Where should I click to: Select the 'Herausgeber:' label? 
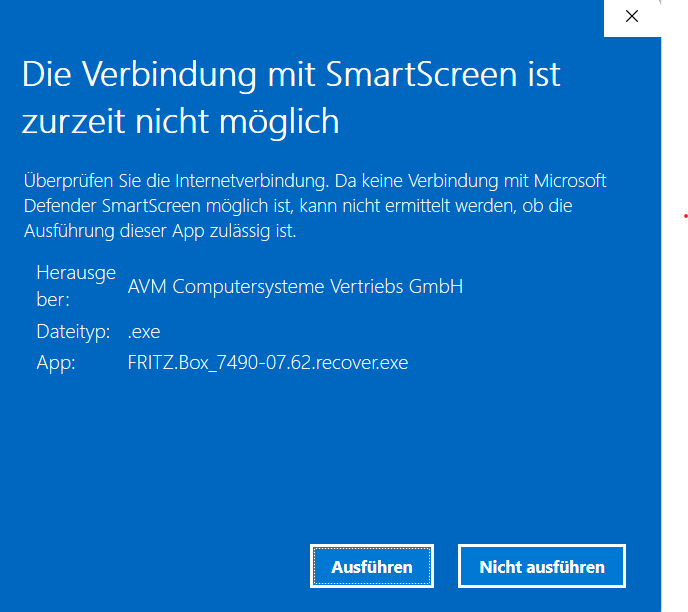(x=76, y=286)
